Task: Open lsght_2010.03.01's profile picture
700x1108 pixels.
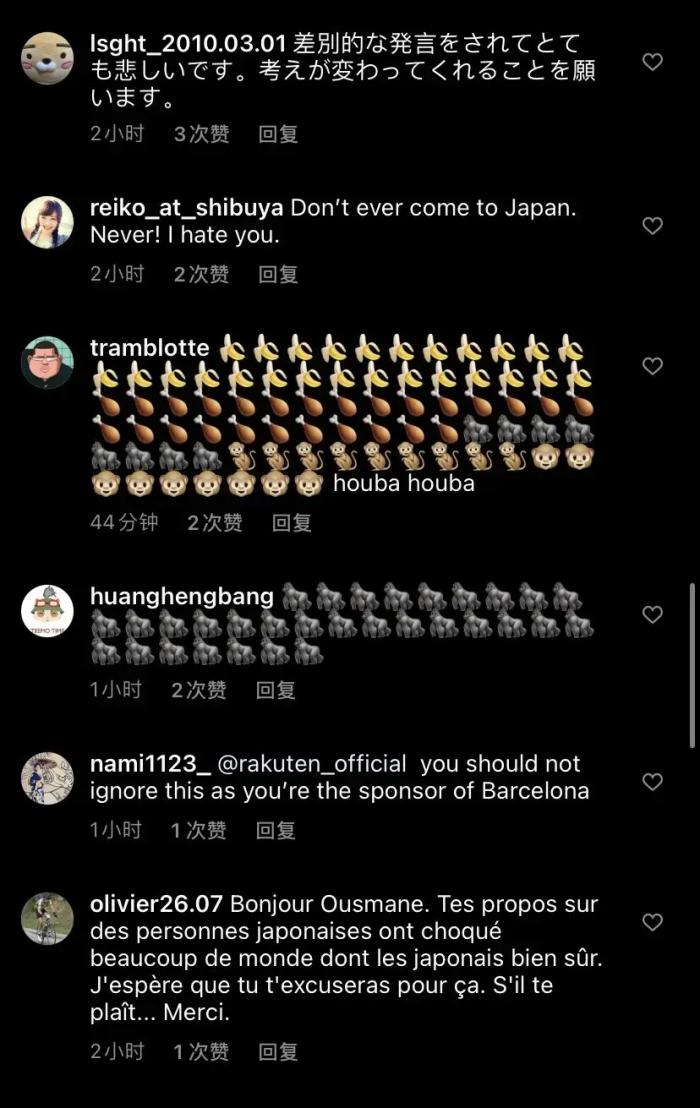Action: point(47,58)
